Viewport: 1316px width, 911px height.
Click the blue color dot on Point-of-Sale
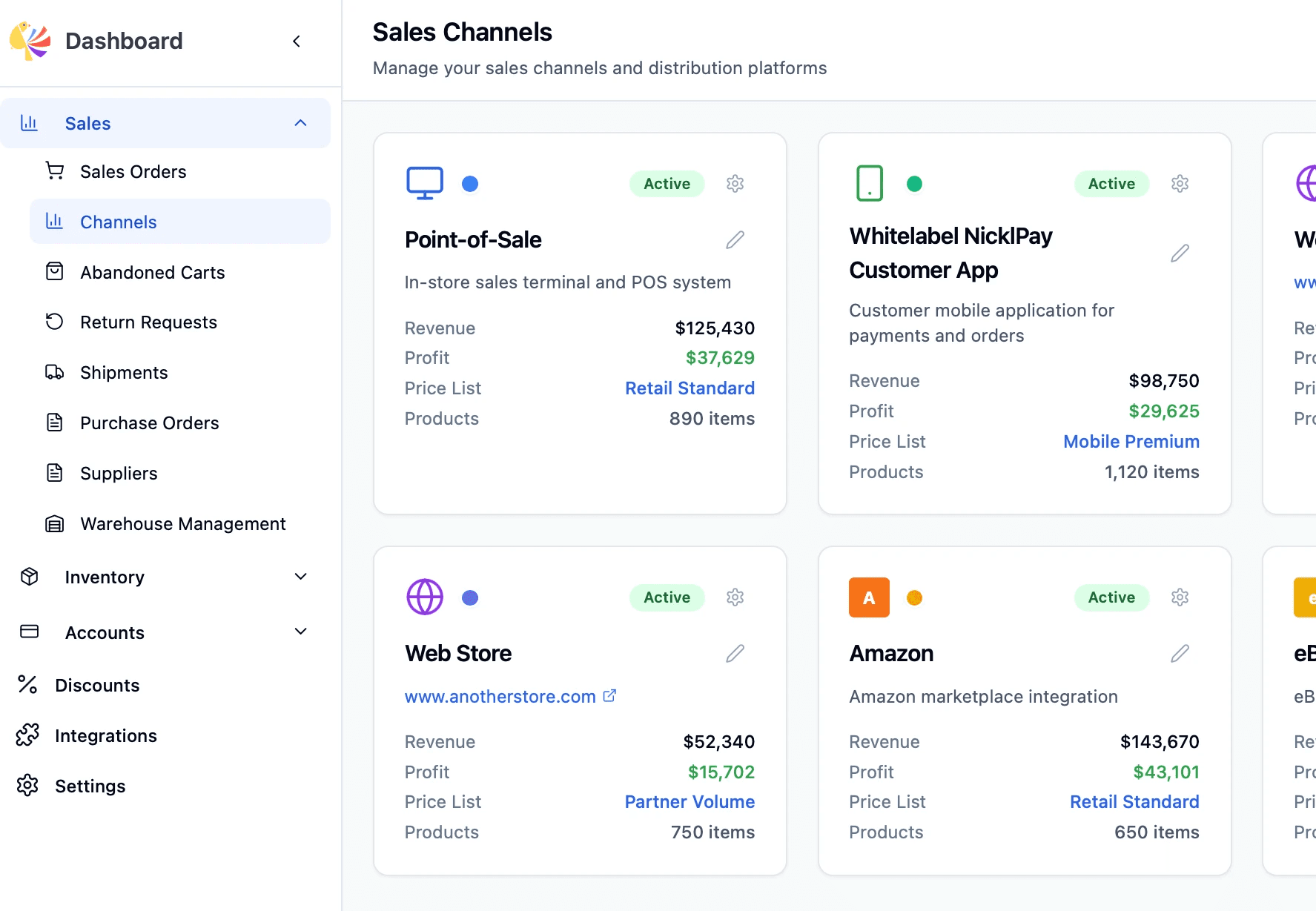click(x=470, y=184)
